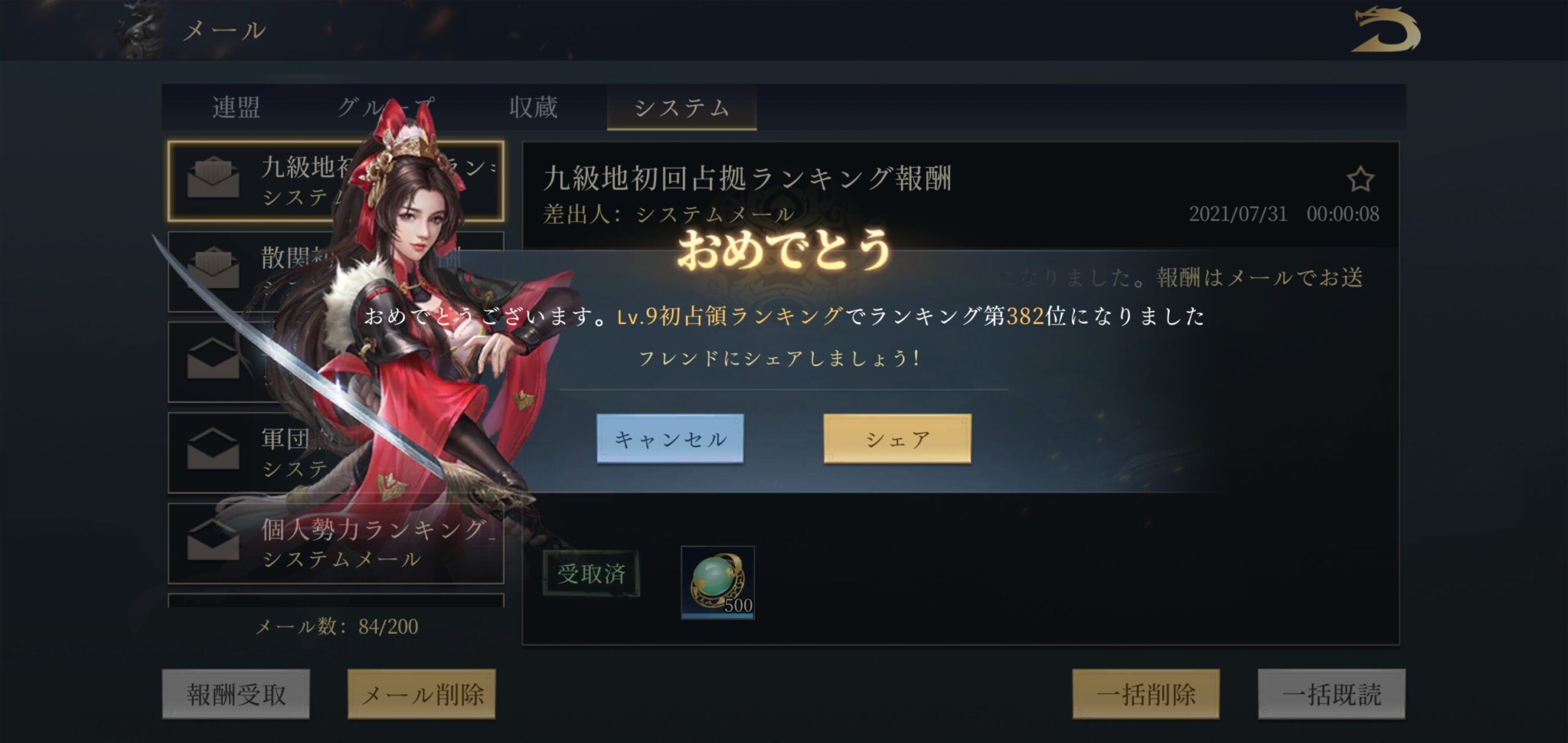This screenshot has width=1568, height=743.
Task: Click the シェア button
Action: click(x=897, y=439)
